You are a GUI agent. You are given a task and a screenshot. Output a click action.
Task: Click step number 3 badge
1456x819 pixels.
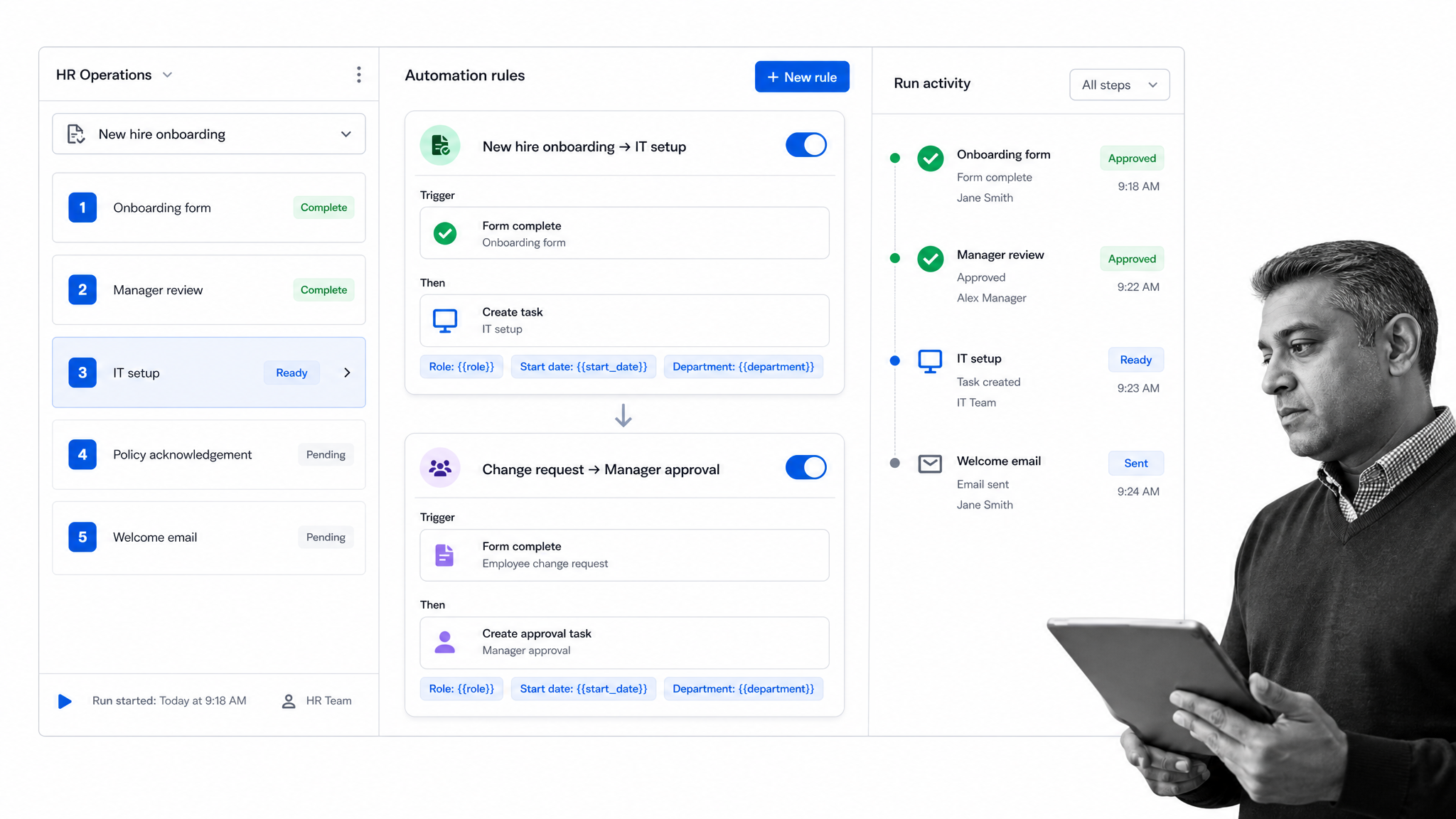pos(82,373)
